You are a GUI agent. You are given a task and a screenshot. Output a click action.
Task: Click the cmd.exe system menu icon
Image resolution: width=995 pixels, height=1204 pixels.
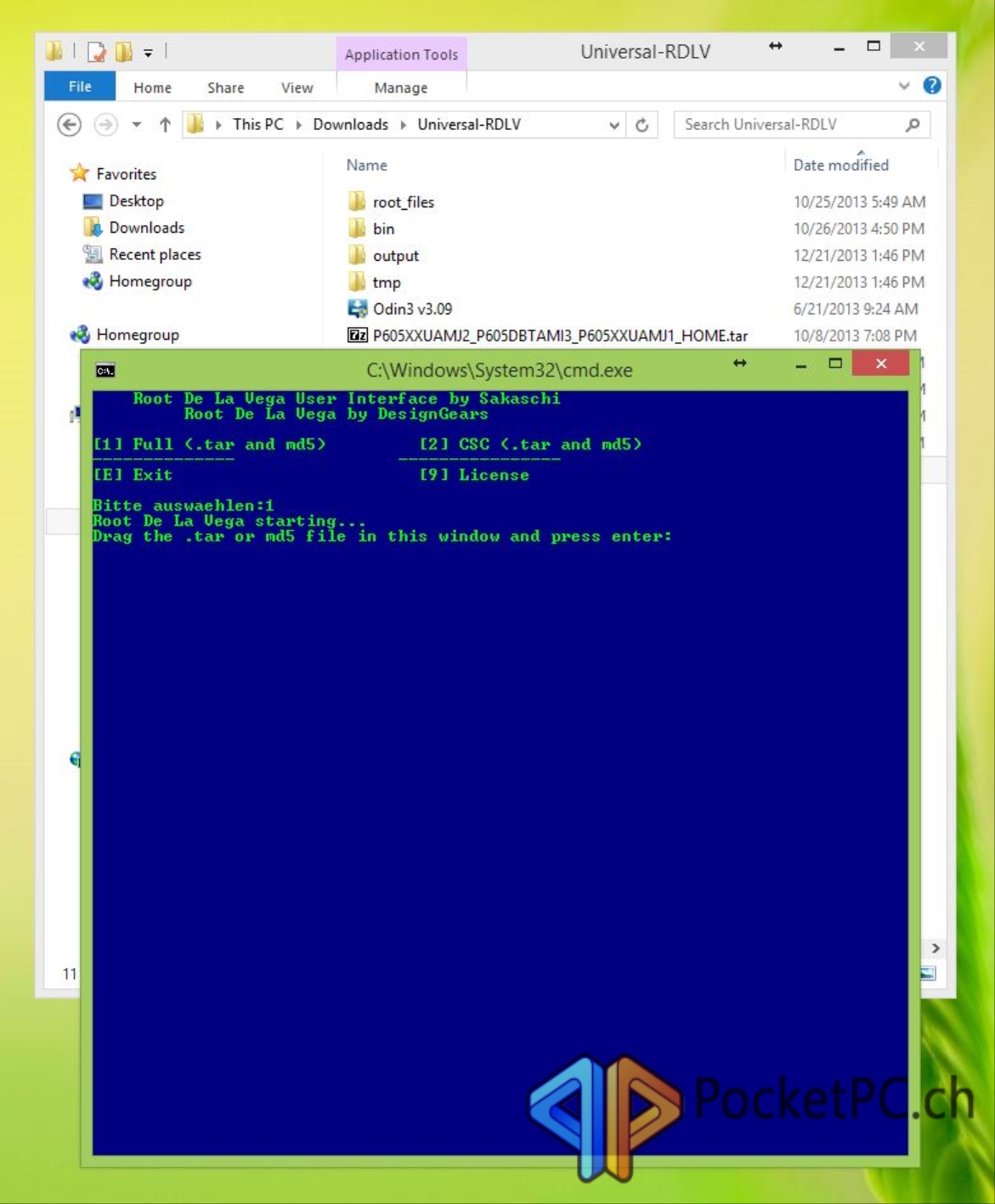[105, 370]
